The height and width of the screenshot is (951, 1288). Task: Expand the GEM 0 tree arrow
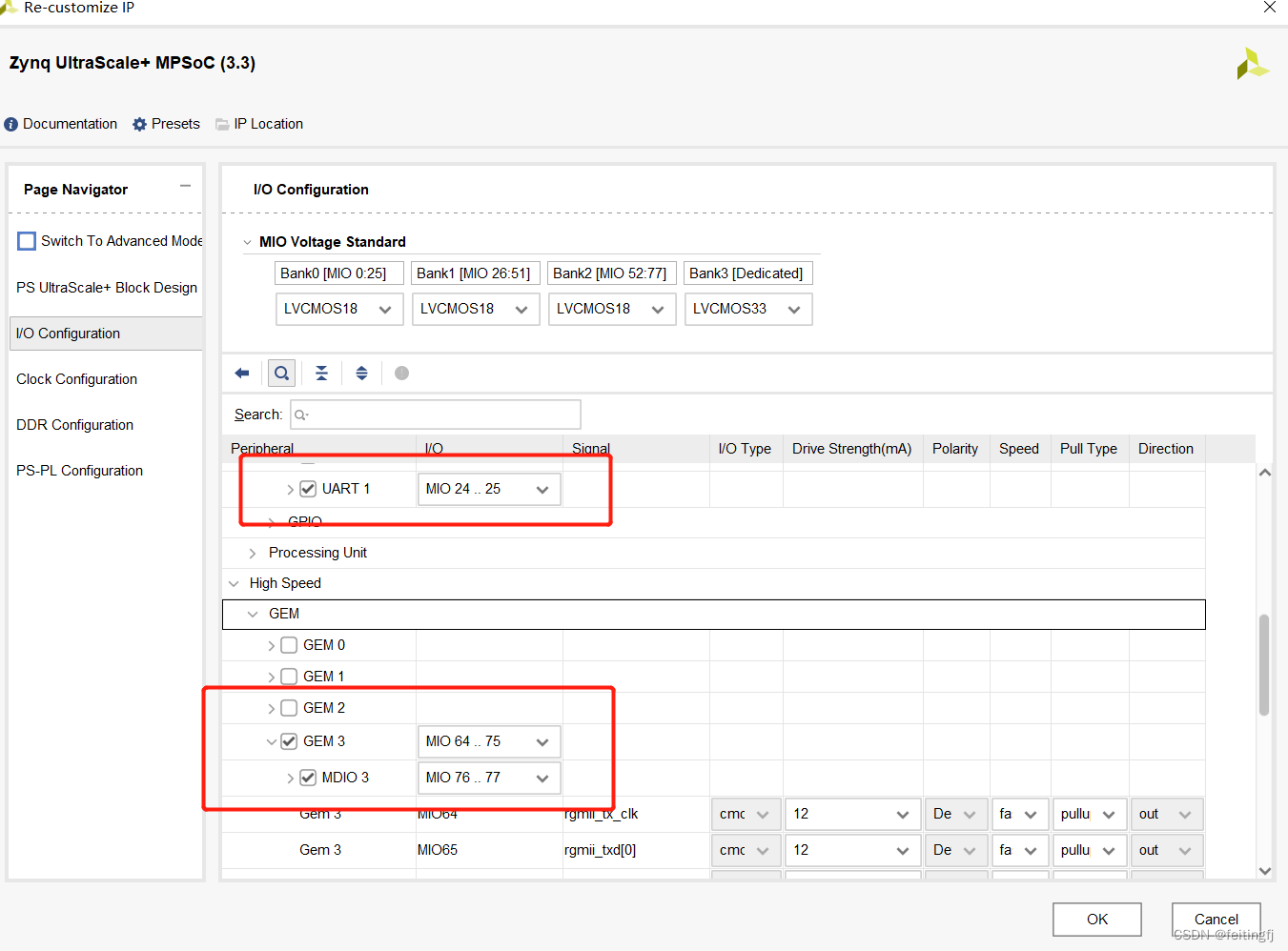click(272, 645)
